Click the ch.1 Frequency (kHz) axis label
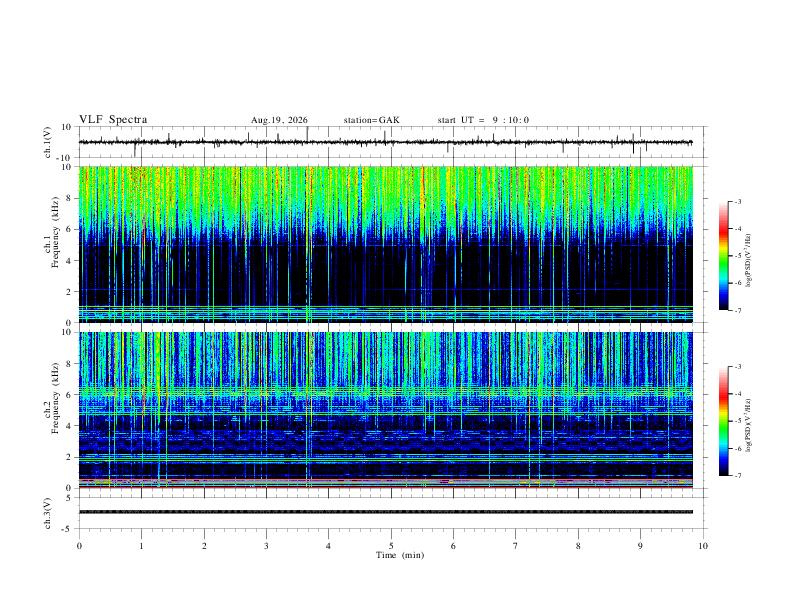The image size is (792, 612). [55, 244]
